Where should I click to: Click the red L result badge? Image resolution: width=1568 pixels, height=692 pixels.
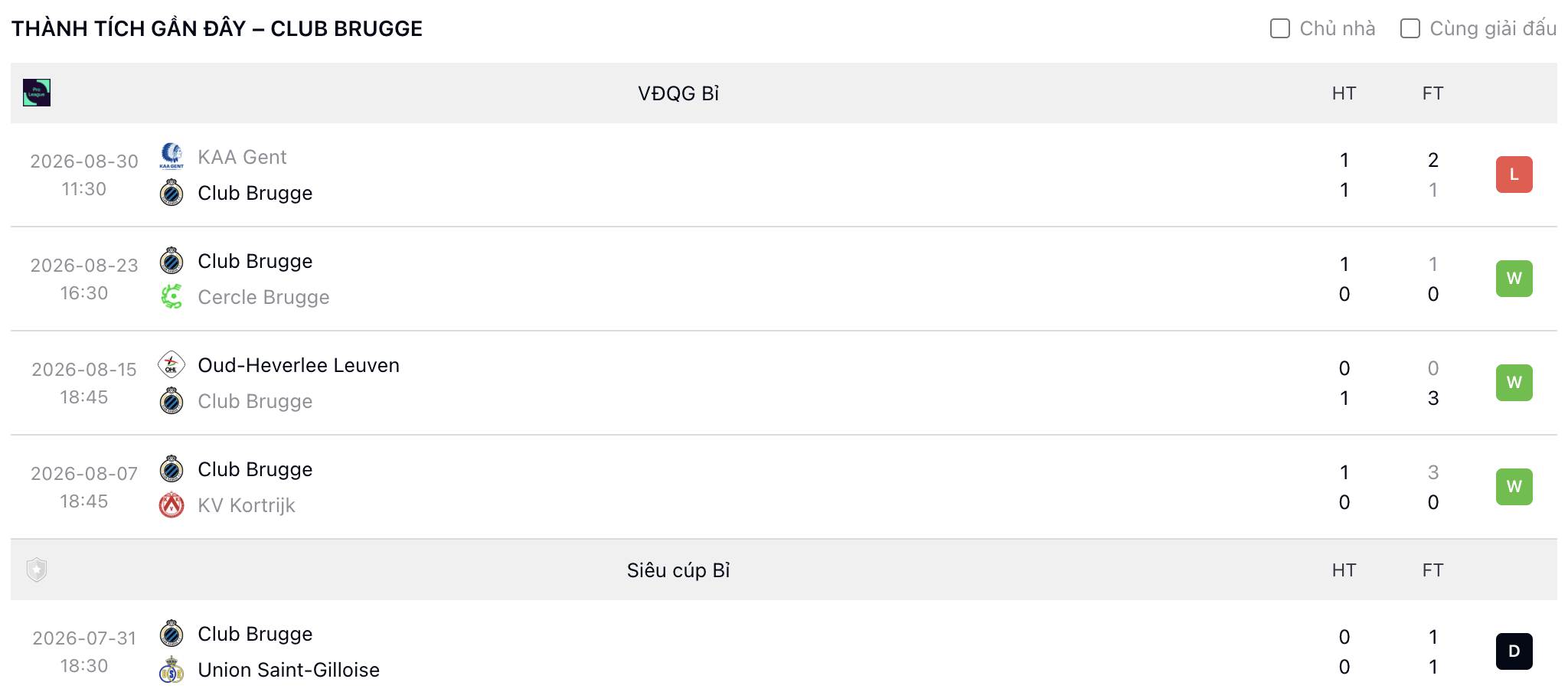click(1514, 175)
